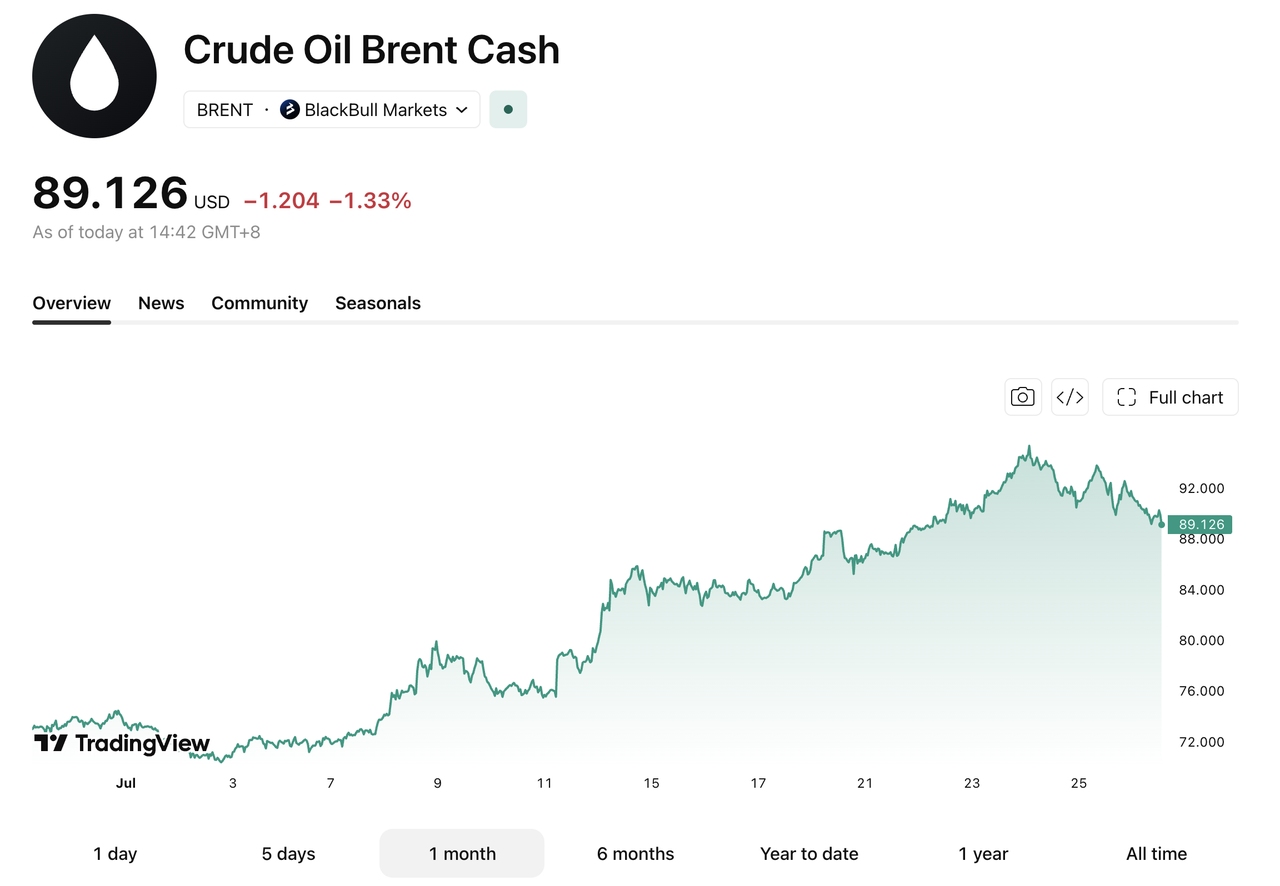Select the 6 months range

635,854
